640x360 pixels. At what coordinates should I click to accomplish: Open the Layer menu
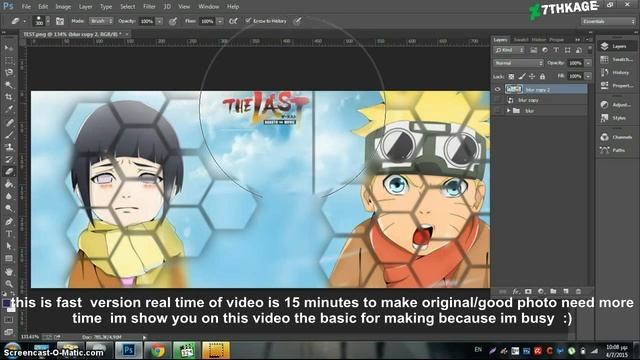point(85,7)
